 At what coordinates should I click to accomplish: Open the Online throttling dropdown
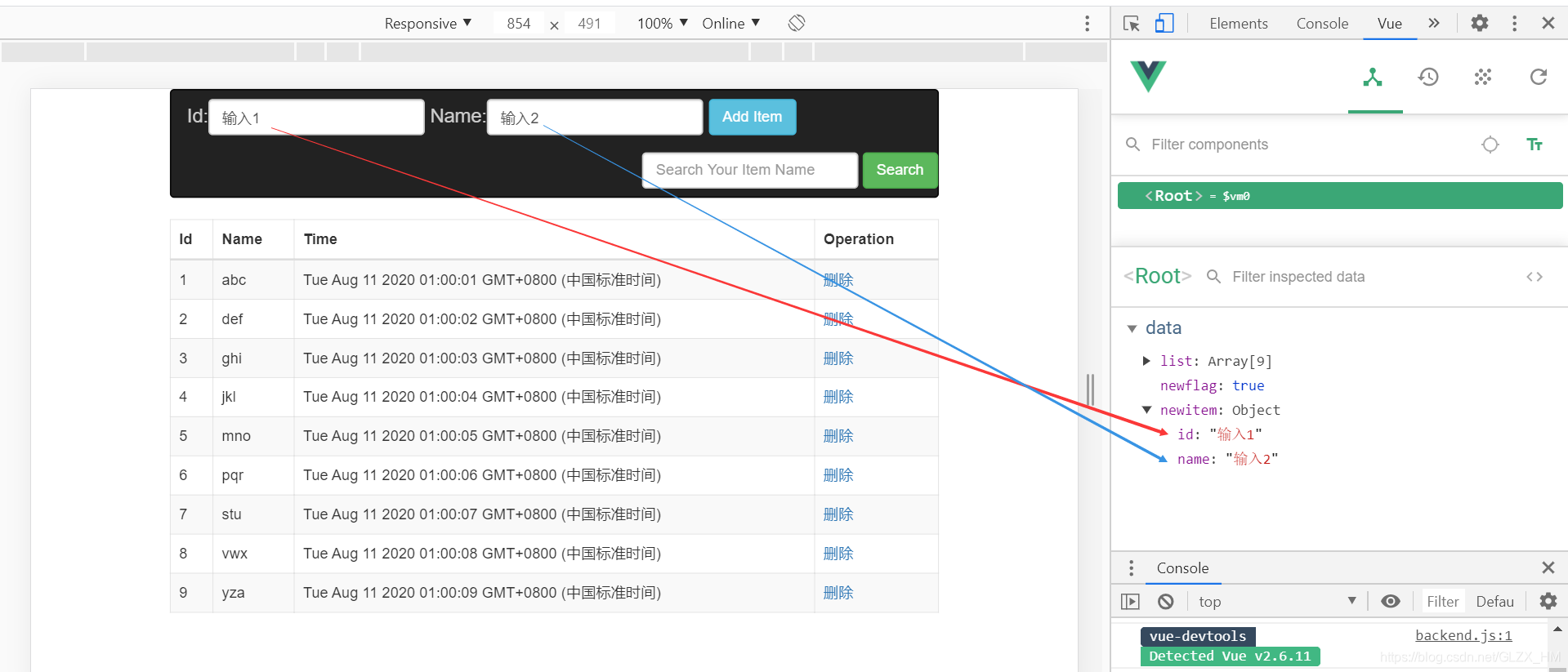[731, 24]
